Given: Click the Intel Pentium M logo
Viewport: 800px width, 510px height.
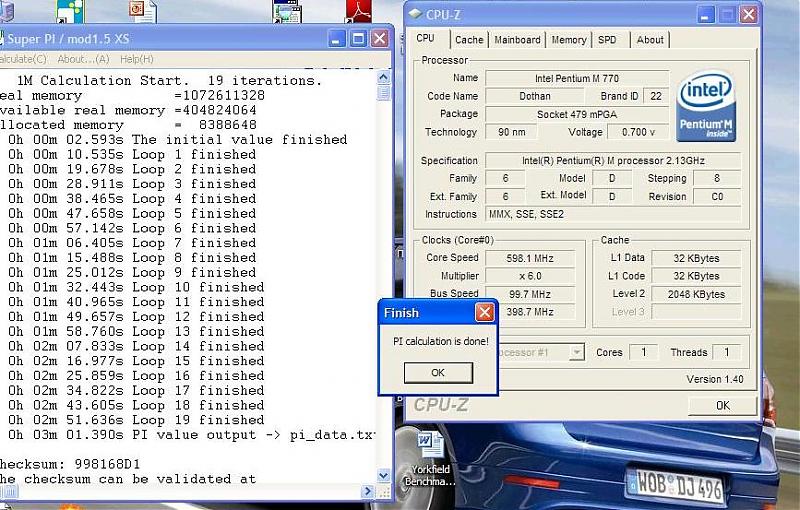Looking at the screenshot, I should 708,106.
